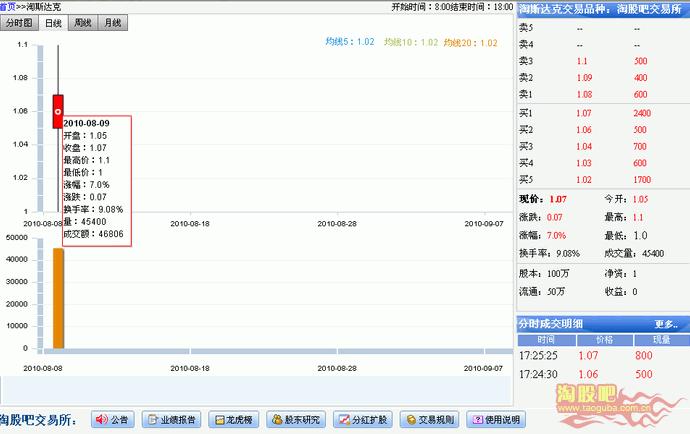
Task: Click the 买1 price 1.07
Action: (584, 113)
